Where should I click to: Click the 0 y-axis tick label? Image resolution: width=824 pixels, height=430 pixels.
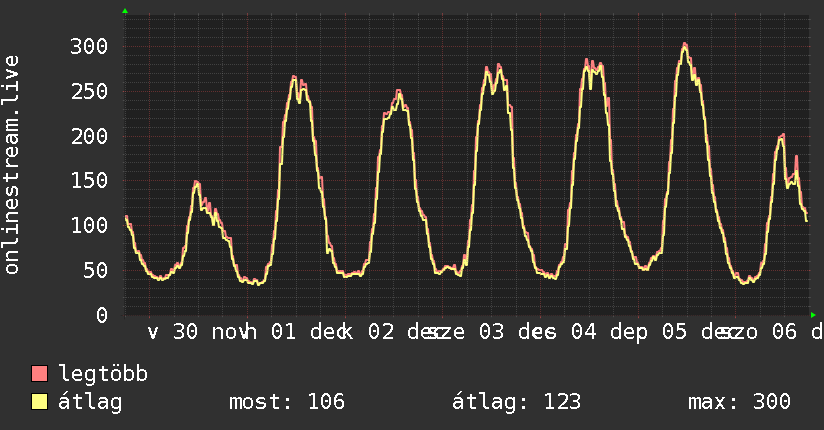tap(100, 315)
